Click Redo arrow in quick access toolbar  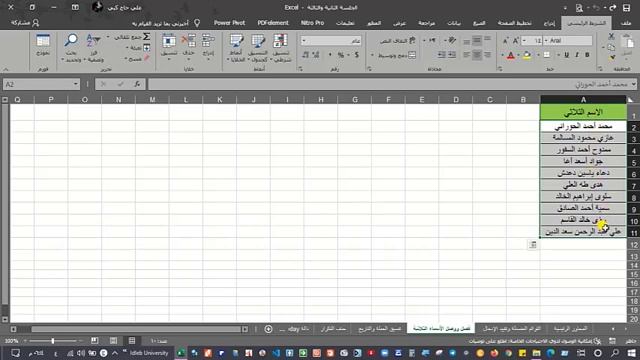(x=613, y=8)
